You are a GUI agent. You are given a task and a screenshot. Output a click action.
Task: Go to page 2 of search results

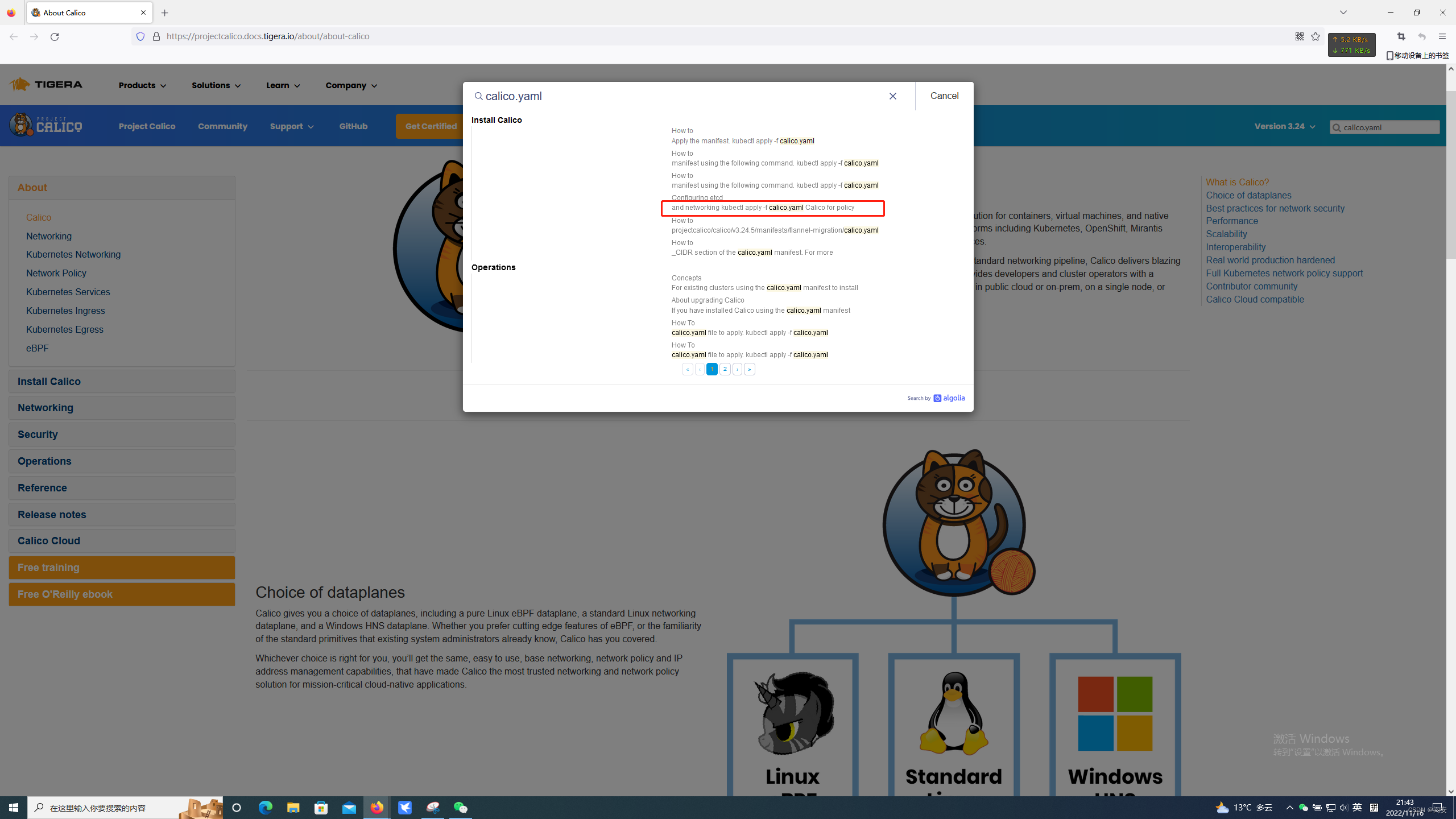[725, 369]
